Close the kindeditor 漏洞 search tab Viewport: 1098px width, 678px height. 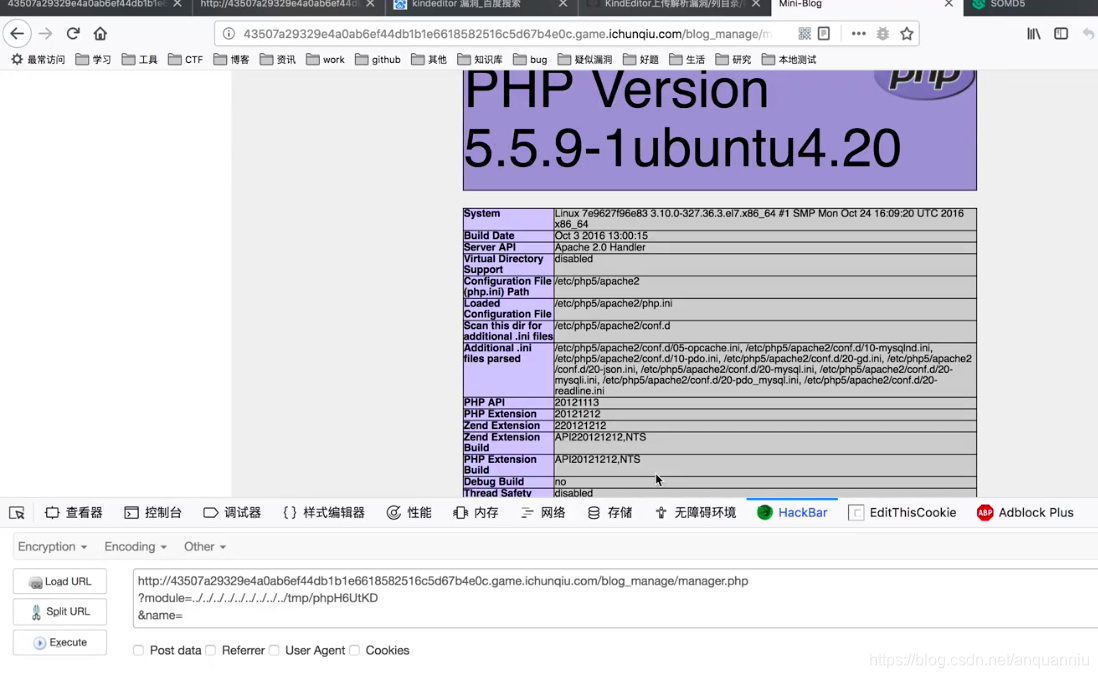563,4
